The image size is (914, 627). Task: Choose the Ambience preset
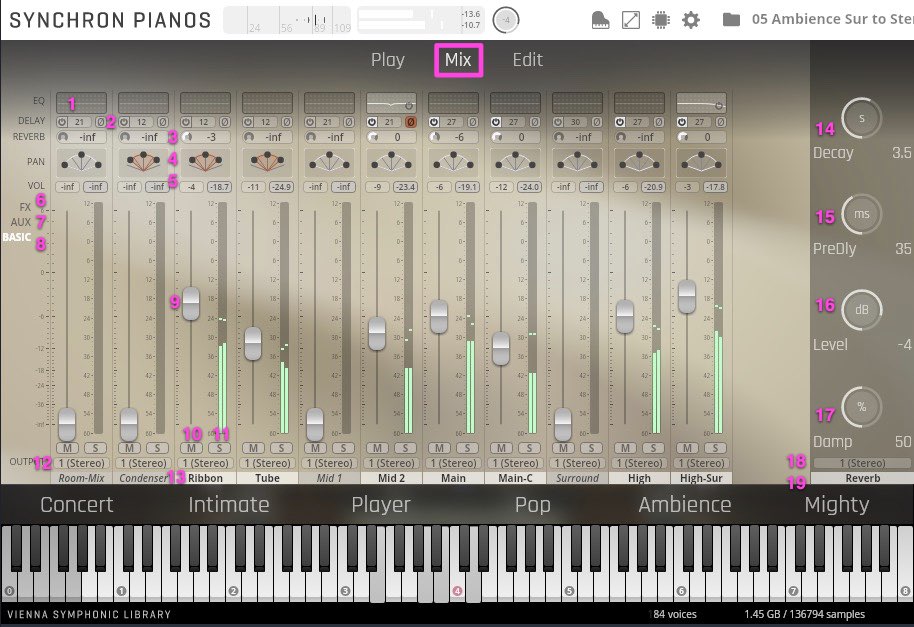tap(685, 505)
